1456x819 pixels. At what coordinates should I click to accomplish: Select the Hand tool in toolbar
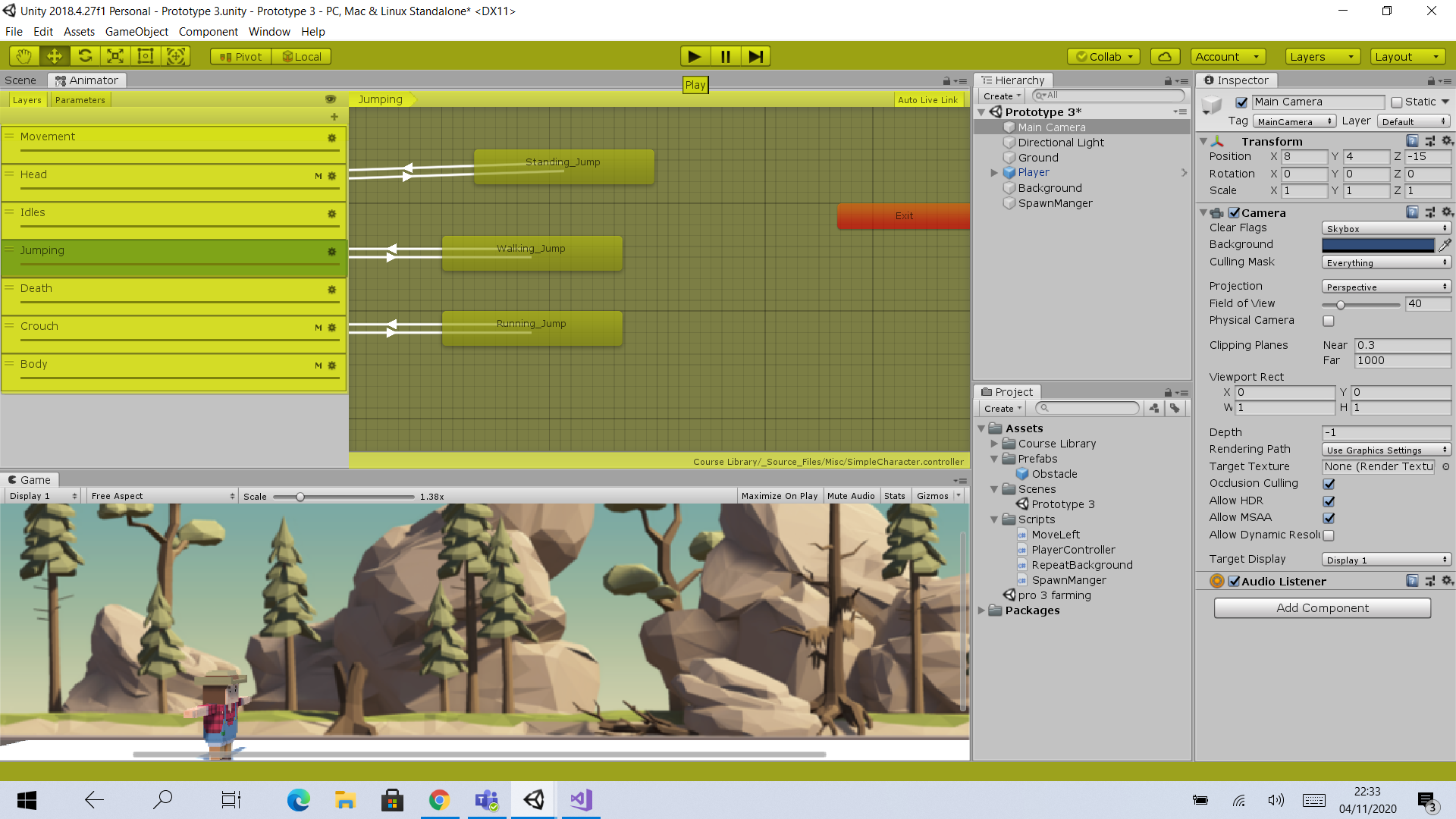(24, 56)
